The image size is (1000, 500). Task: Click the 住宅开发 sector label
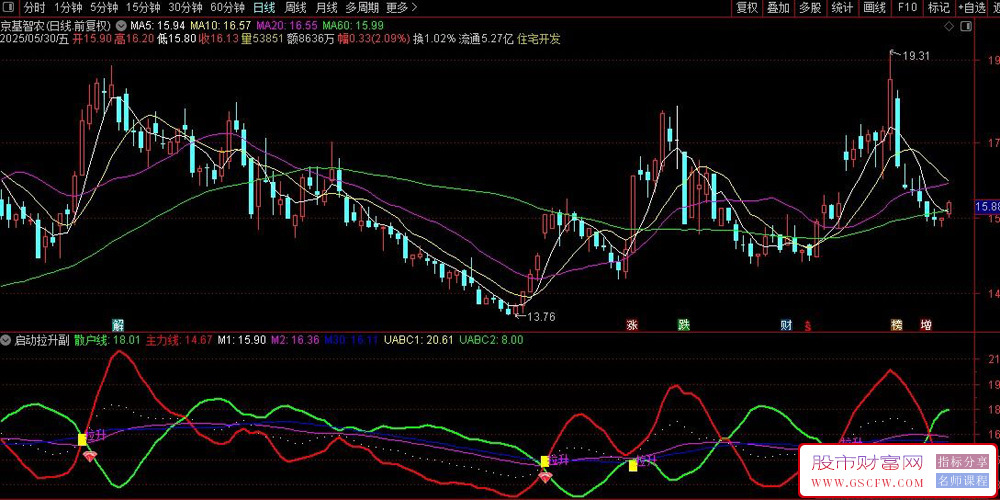coord(539,39)
